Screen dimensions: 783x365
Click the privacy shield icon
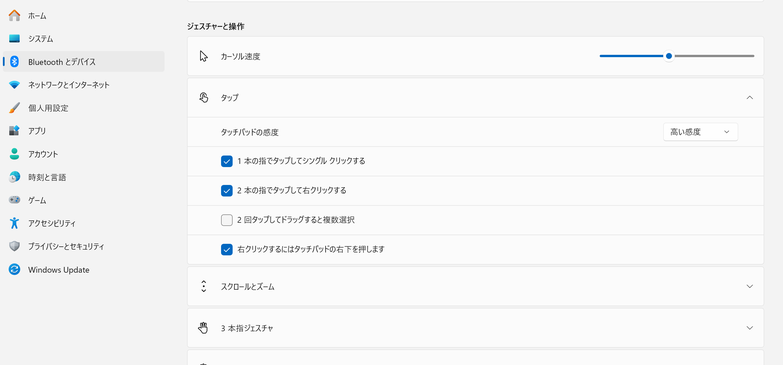(14, 246)
